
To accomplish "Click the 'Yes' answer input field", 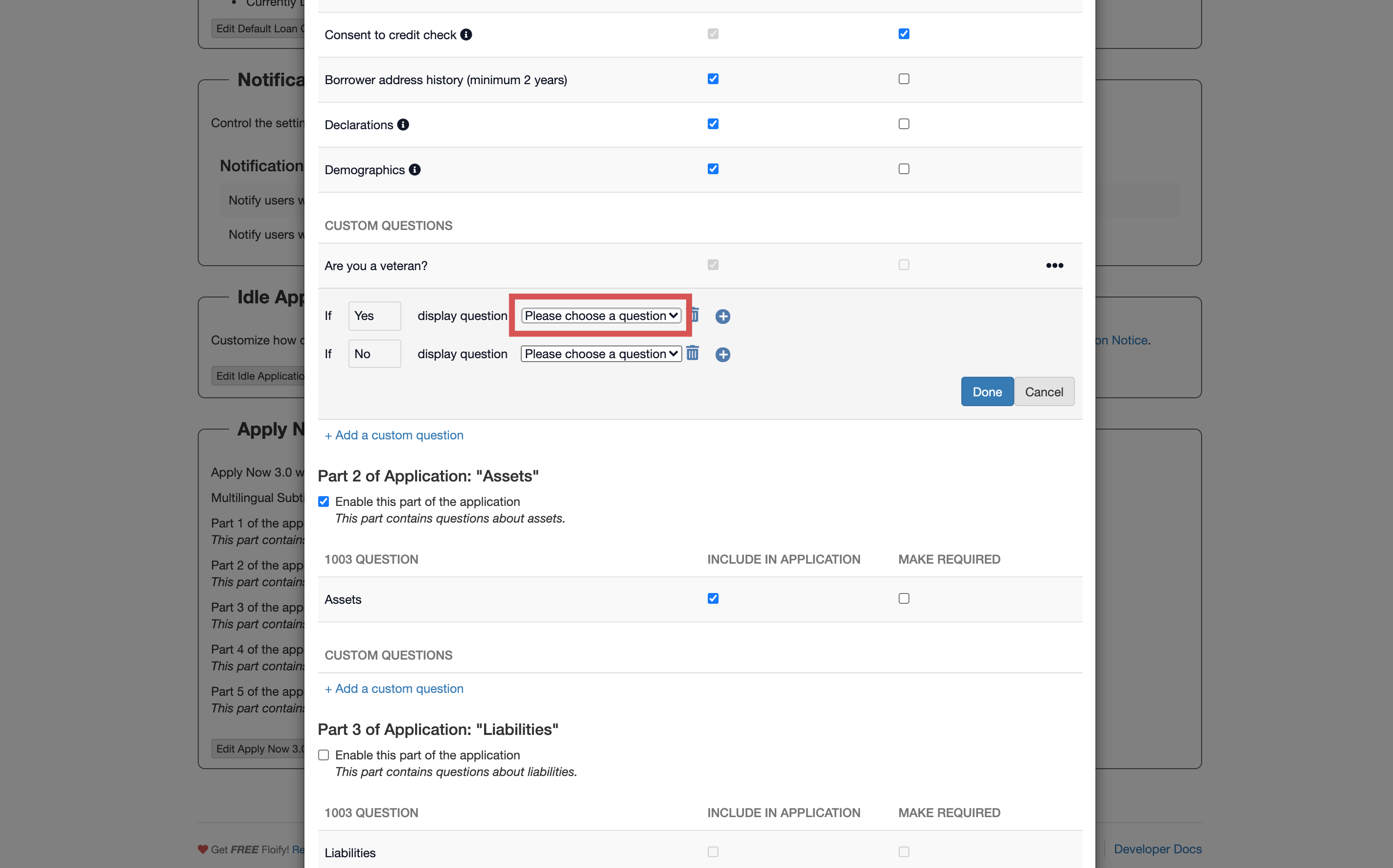I will [x=374, y=316].
